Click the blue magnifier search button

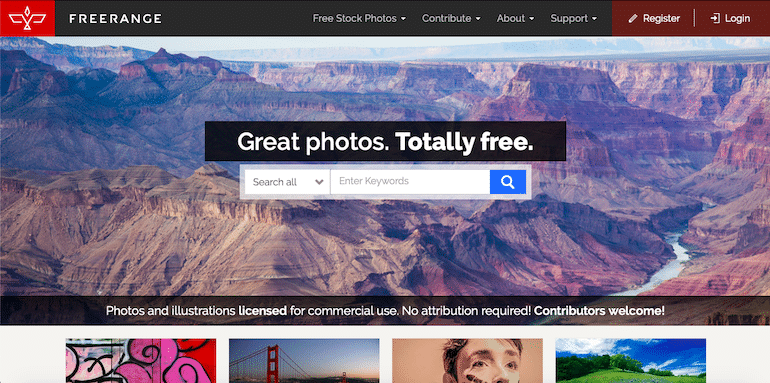coord(508,182)
